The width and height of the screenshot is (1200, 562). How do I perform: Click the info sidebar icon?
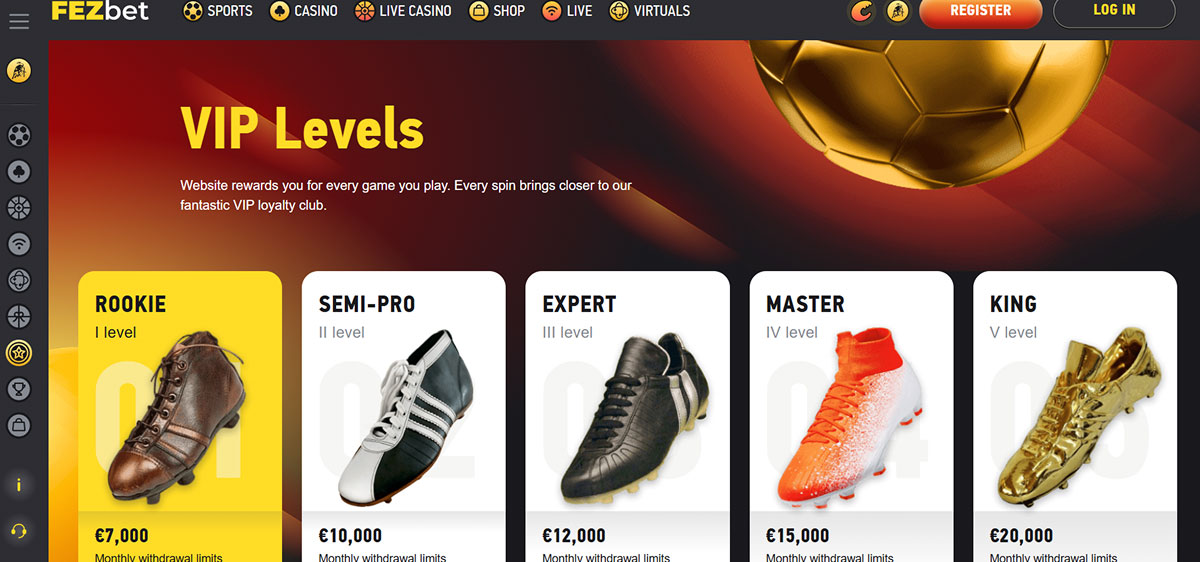[x=18, y=485]
